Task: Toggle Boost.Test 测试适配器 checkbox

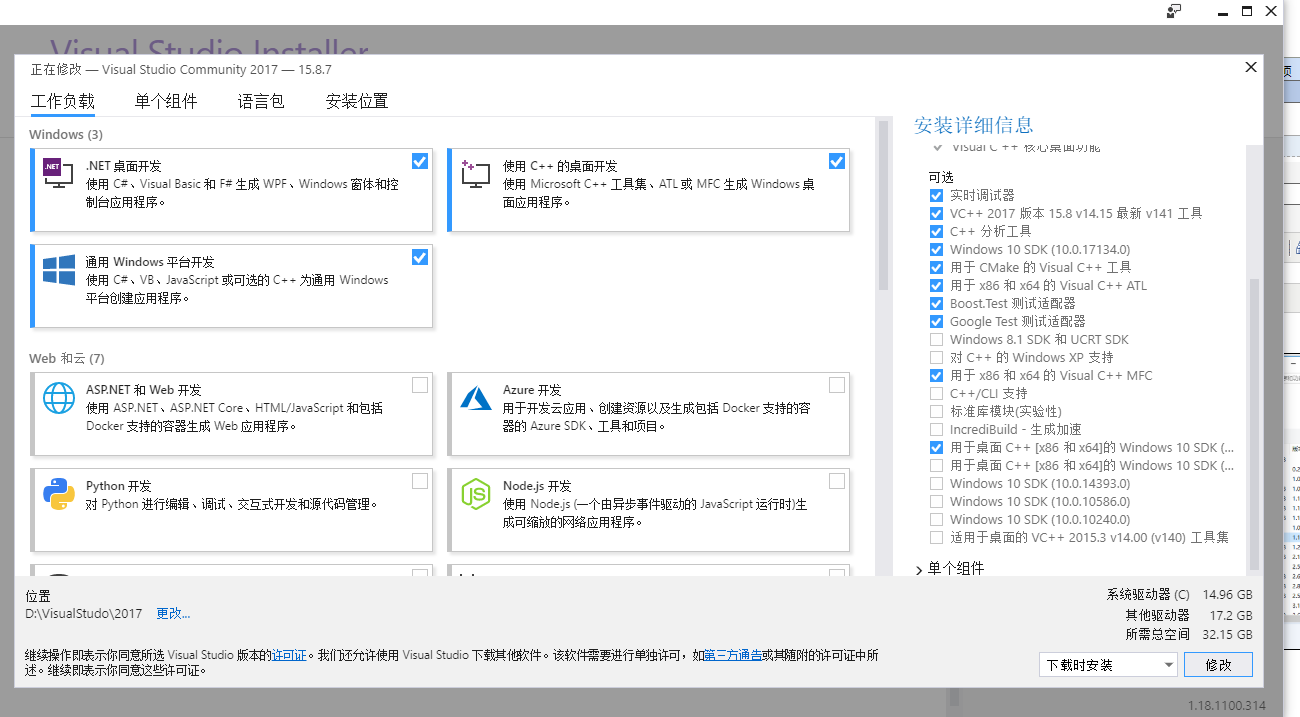Action: coord(936,303)
